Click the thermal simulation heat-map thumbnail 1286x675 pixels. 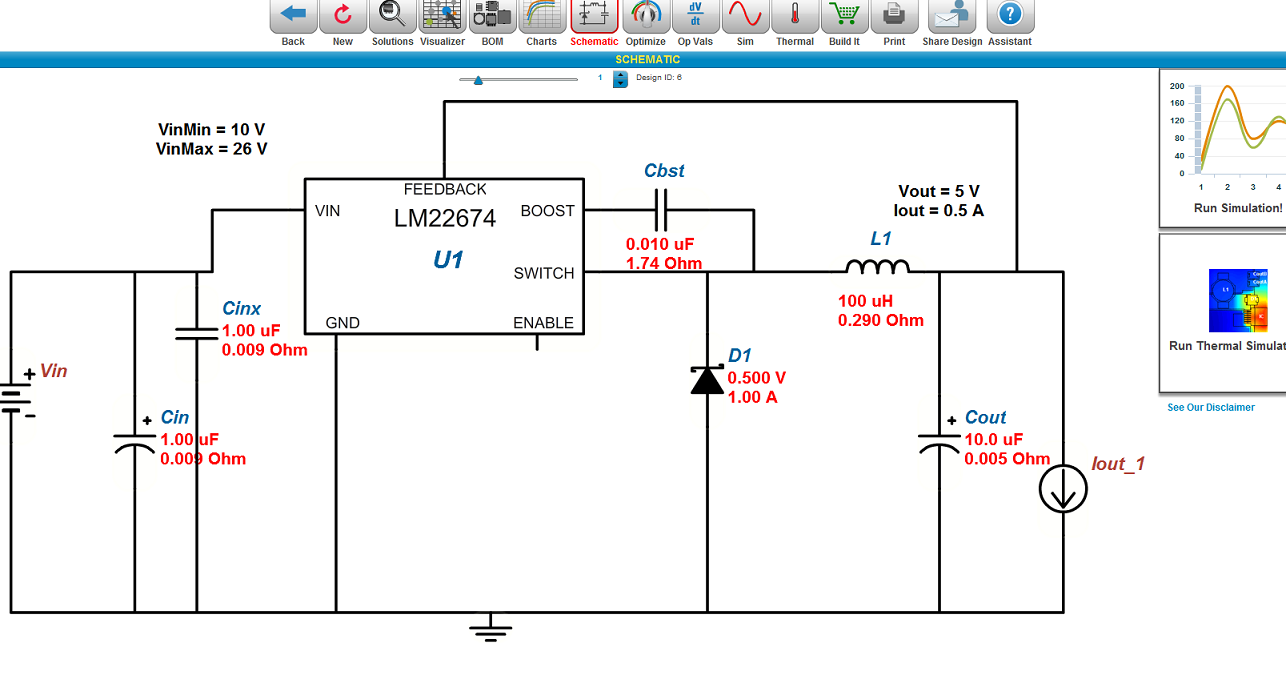(1238, 300)
